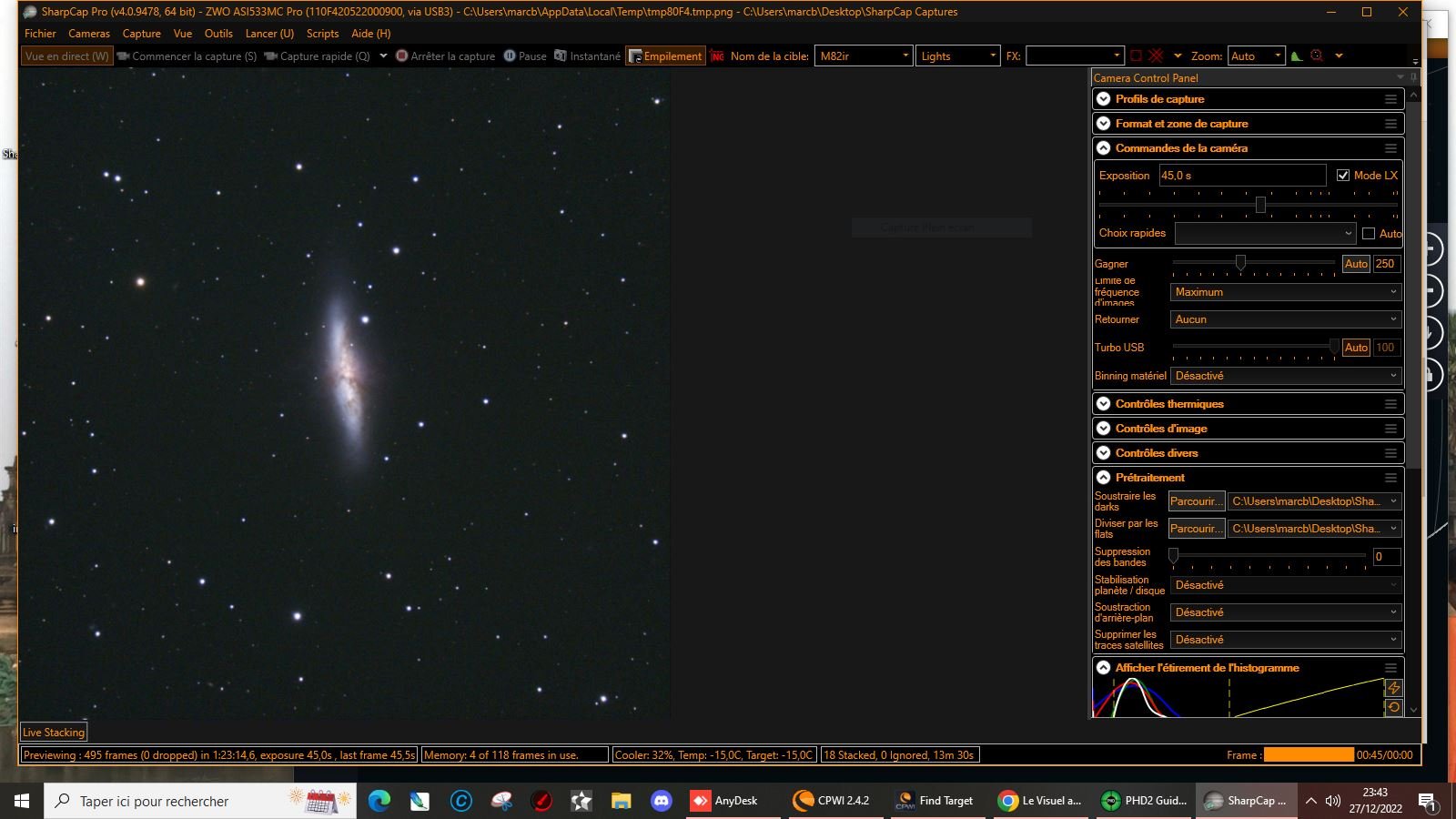Expand the Contrôles d'image section

pos(1104,429)
